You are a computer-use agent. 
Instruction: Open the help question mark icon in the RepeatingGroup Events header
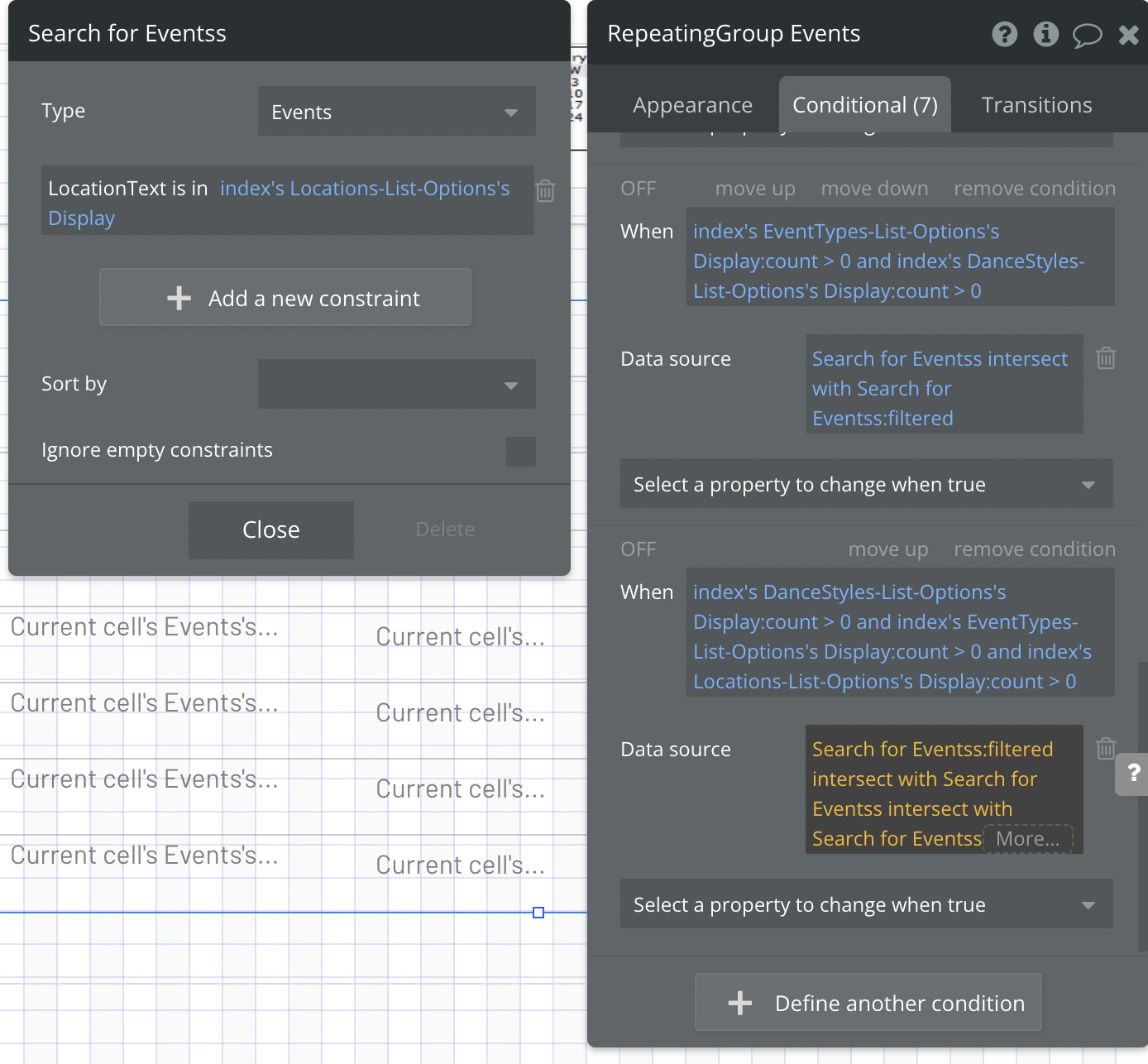pyautogui.click(x=1005, y=34)
